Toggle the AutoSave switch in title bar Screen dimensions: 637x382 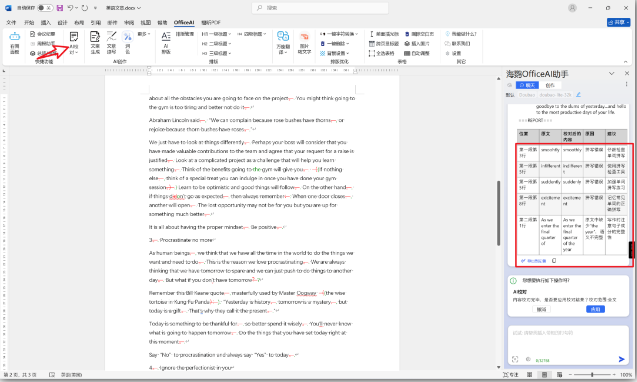coord(45,8)
